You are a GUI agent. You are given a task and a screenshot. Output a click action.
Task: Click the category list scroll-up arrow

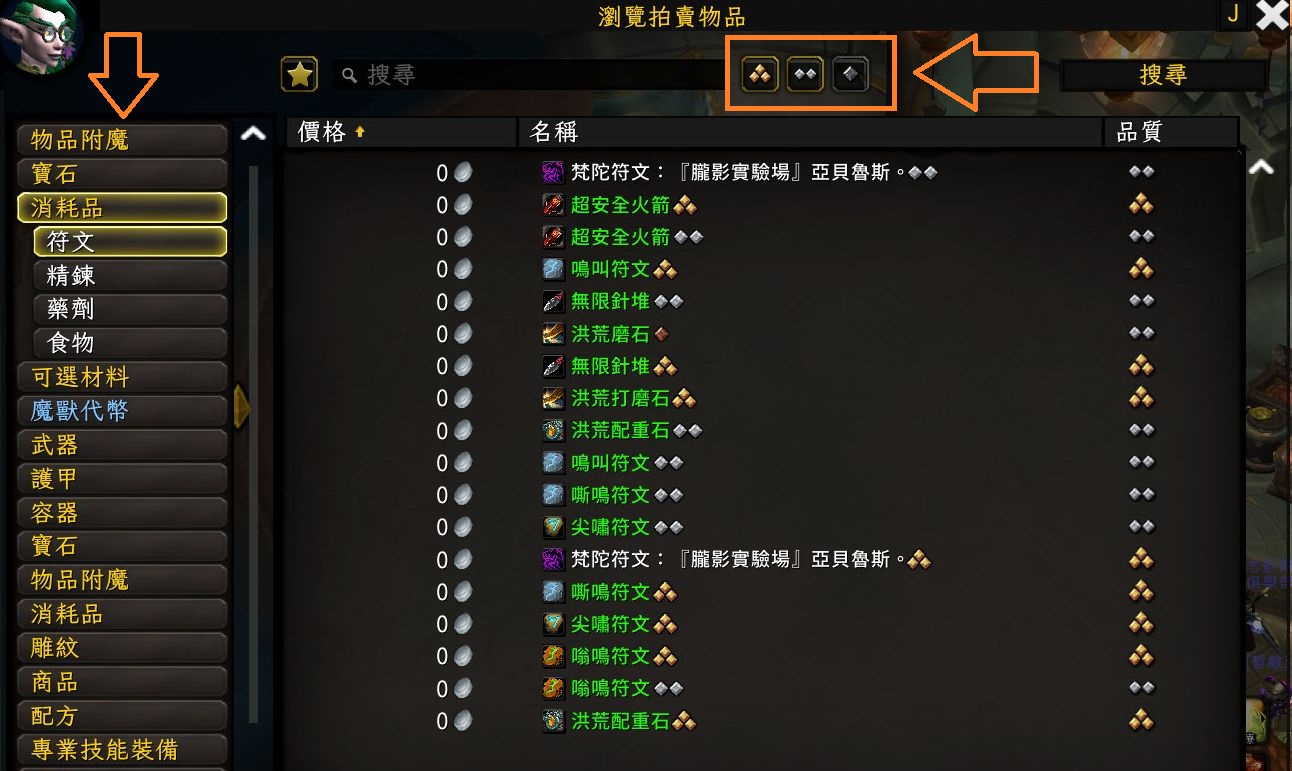[254, 133]
